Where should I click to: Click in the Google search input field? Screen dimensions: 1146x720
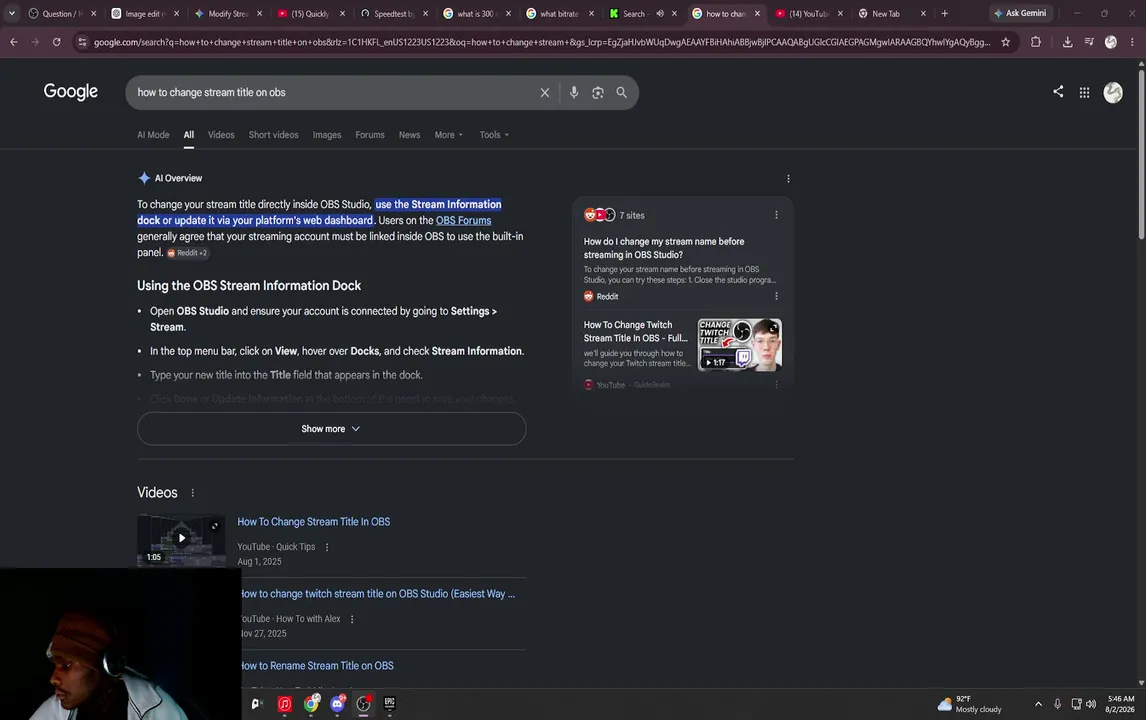coord(333,93)
